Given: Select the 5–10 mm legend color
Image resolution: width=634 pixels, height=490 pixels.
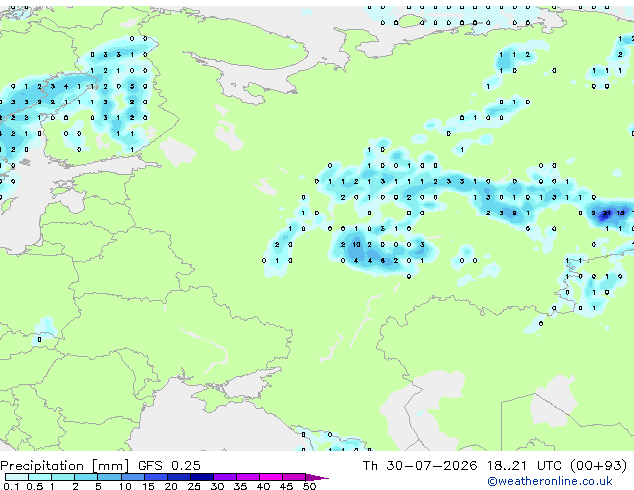Looking at the screenshot, I should tap(109, 477).
